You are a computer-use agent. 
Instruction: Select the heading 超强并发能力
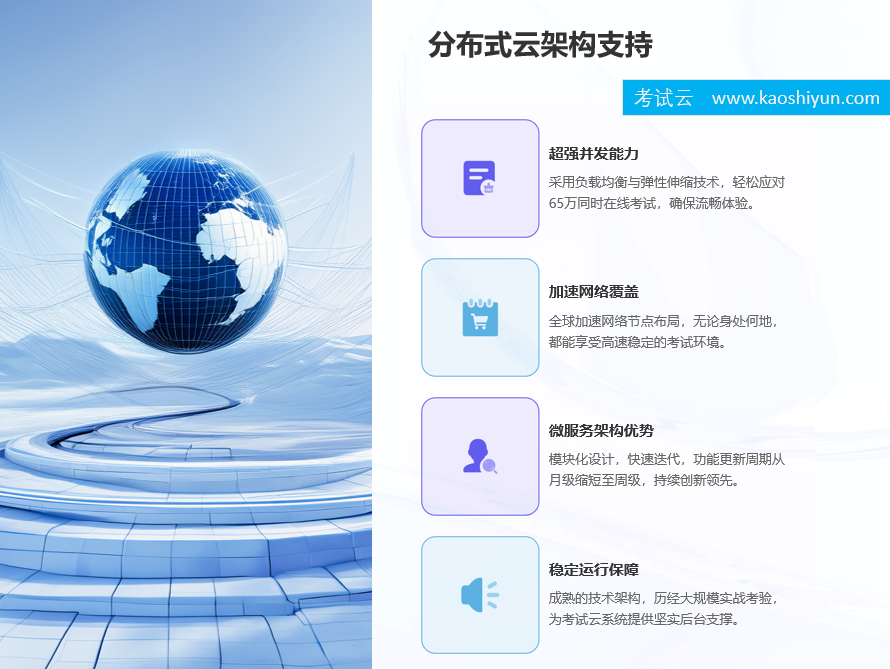click(x=593, y=154)
